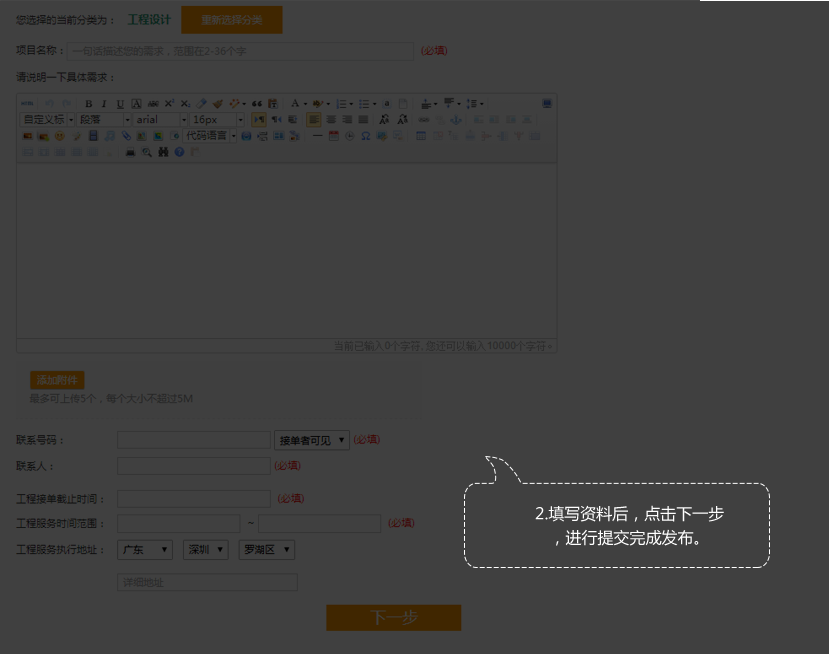The height and width of the screenshot is (654, 829).
Task: Click the 项目名称 input field
Action: coord(240,51)
